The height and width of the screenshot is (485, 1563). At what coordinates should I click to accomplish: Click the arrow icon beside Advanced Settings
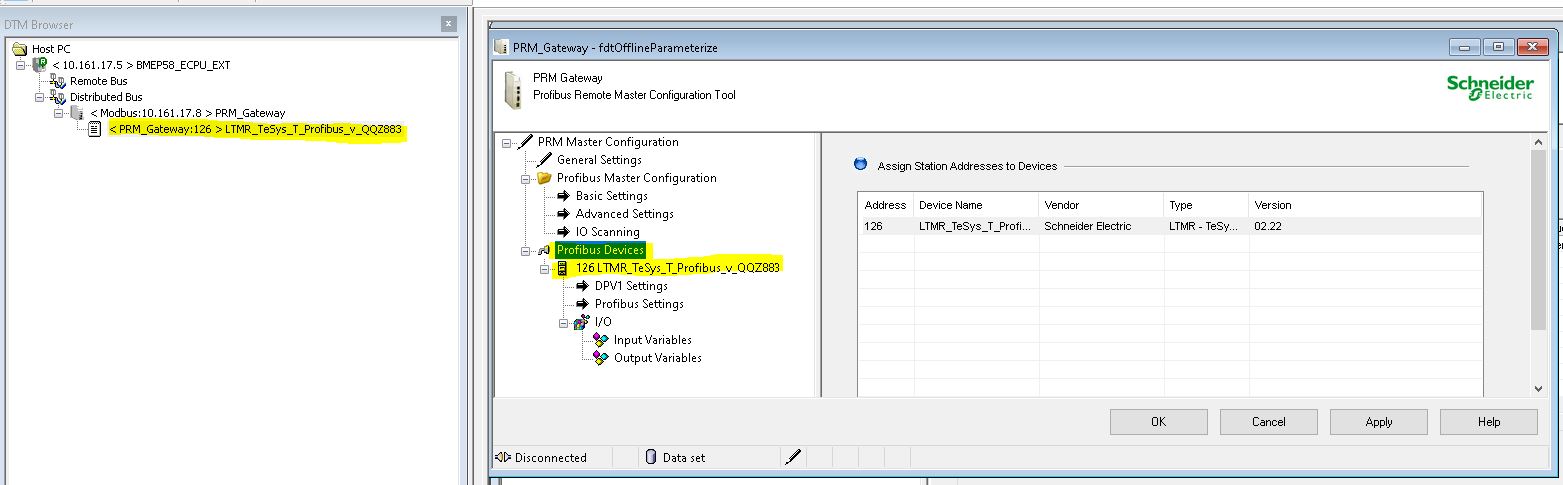click(564, 214)
